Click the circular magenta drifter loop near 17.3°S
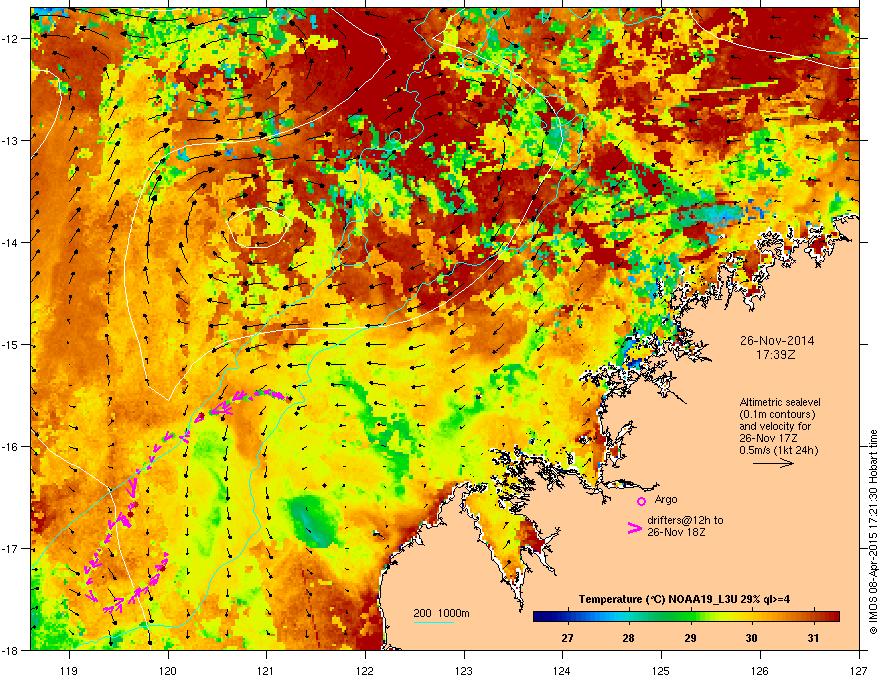This screenshot has height=680, width=880. [126, 582]
